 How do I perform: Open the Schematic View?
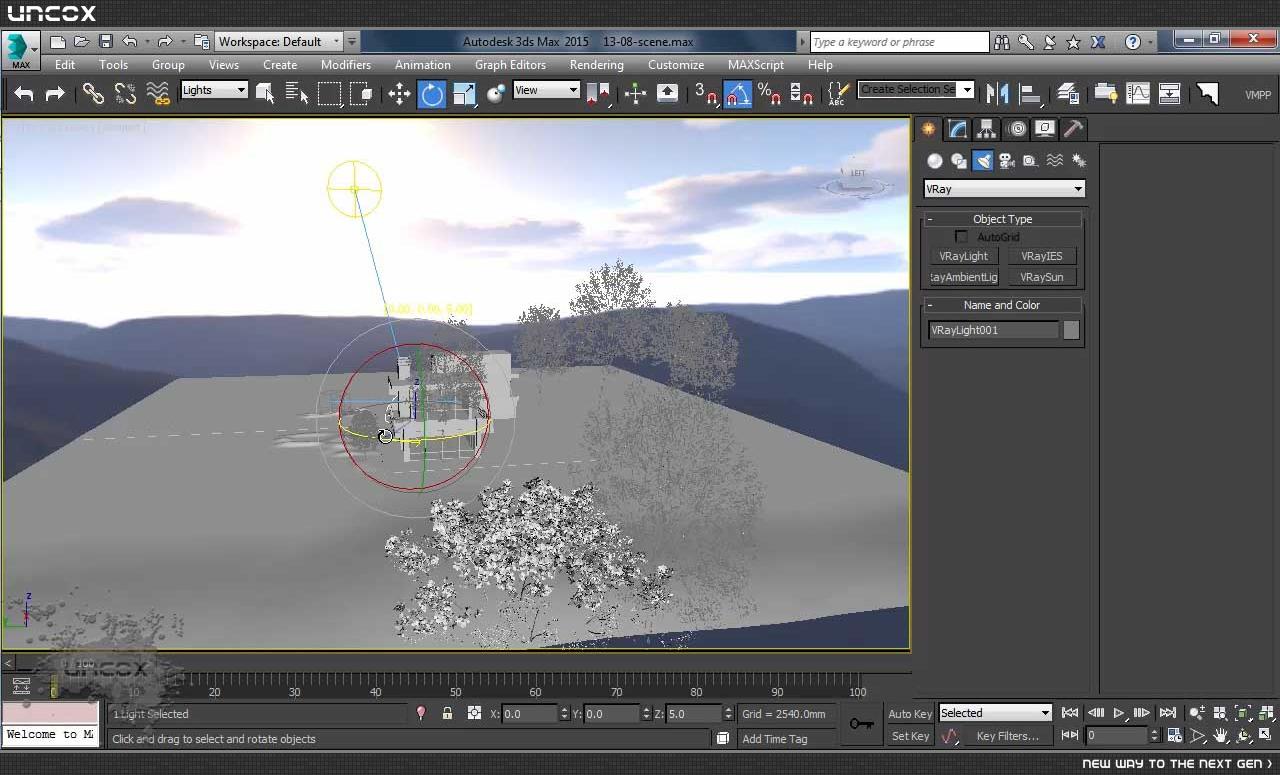(1170, 94)
